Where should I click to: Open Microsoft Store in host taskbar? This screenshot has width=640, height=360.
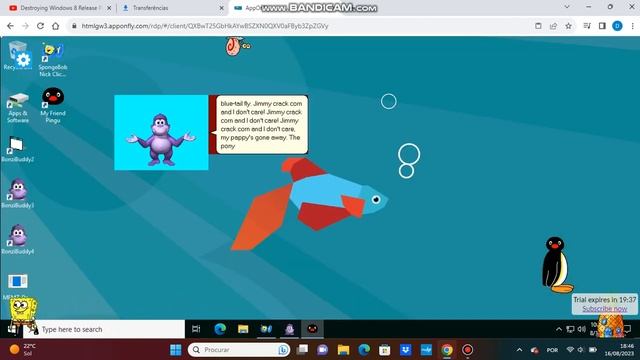pyautogui.click(x=384, y=350)
